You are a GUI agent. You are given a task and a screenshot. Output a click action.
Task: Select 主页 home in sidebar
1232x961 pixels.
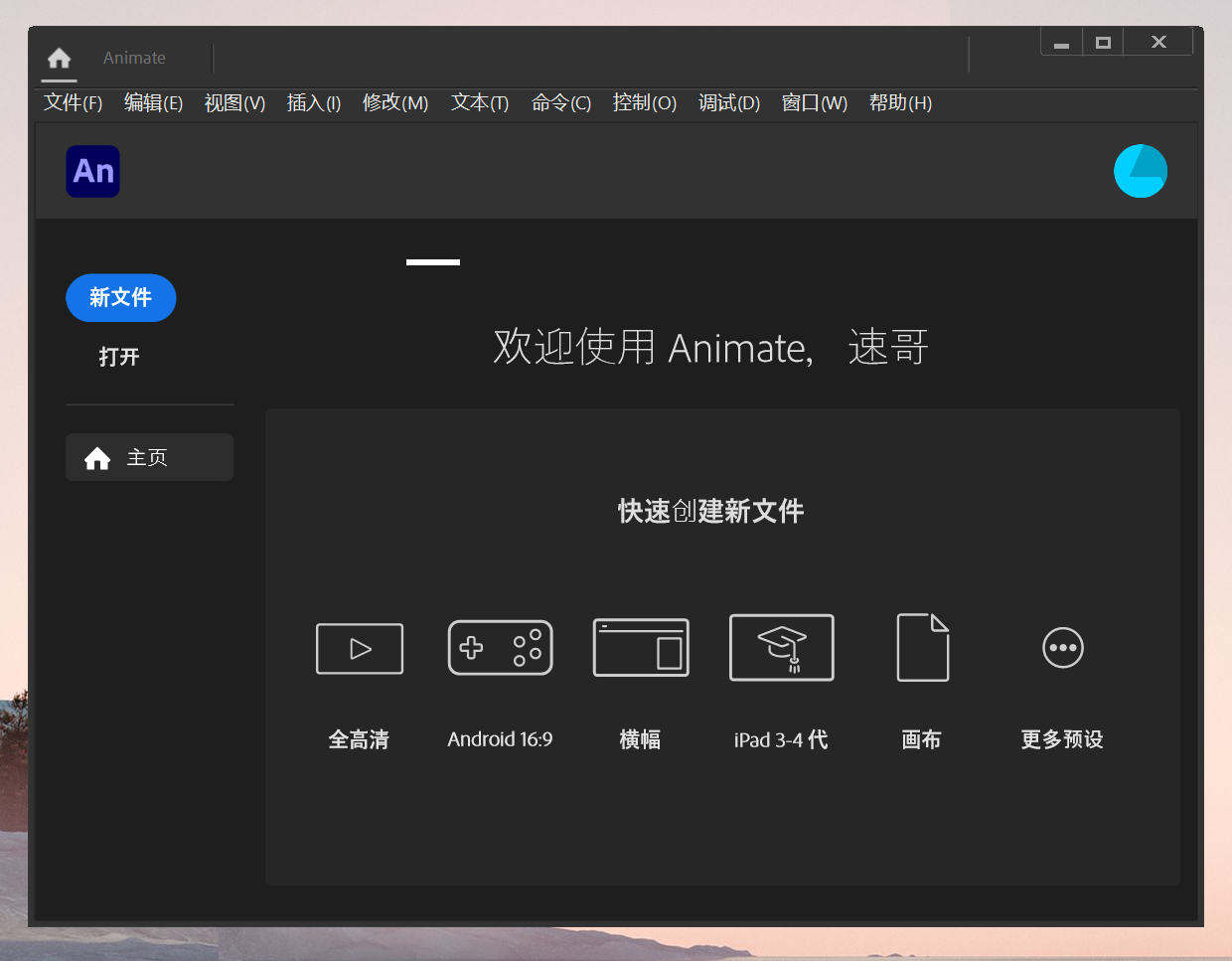click(149, 458)
